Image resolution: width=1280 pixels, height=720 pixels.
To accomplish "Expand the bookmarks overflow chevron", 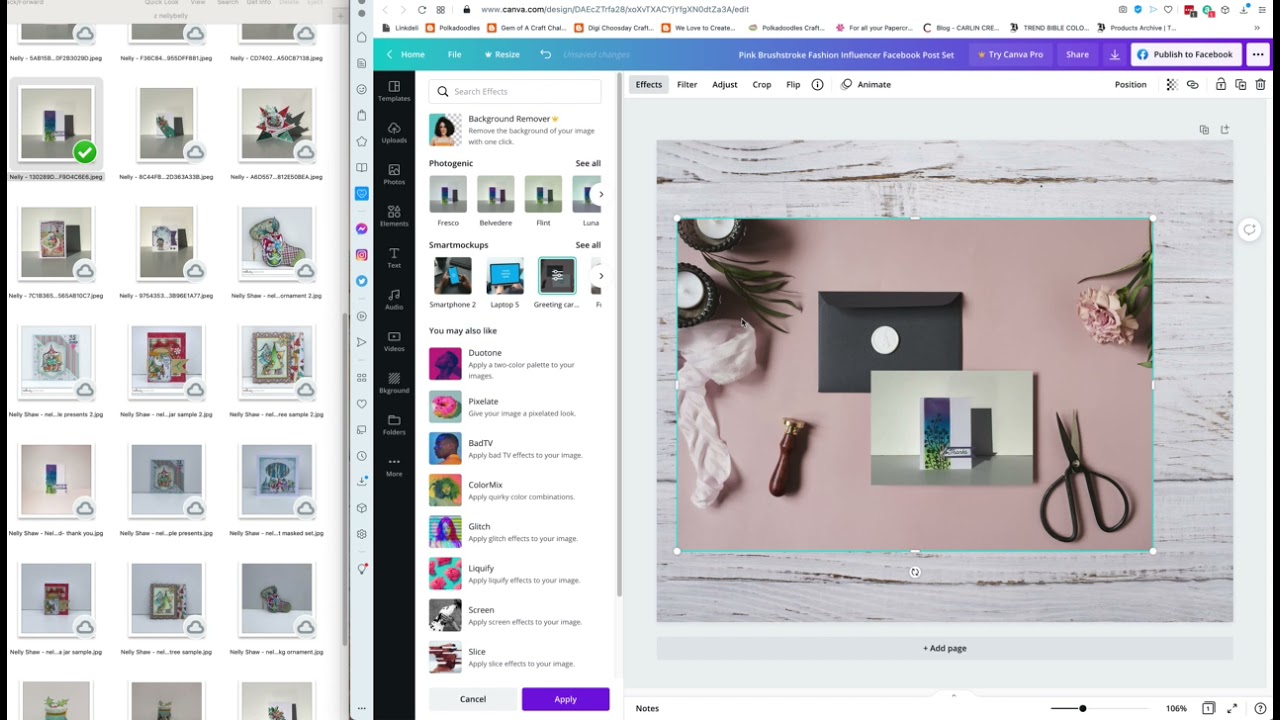I will point(1258,28).
